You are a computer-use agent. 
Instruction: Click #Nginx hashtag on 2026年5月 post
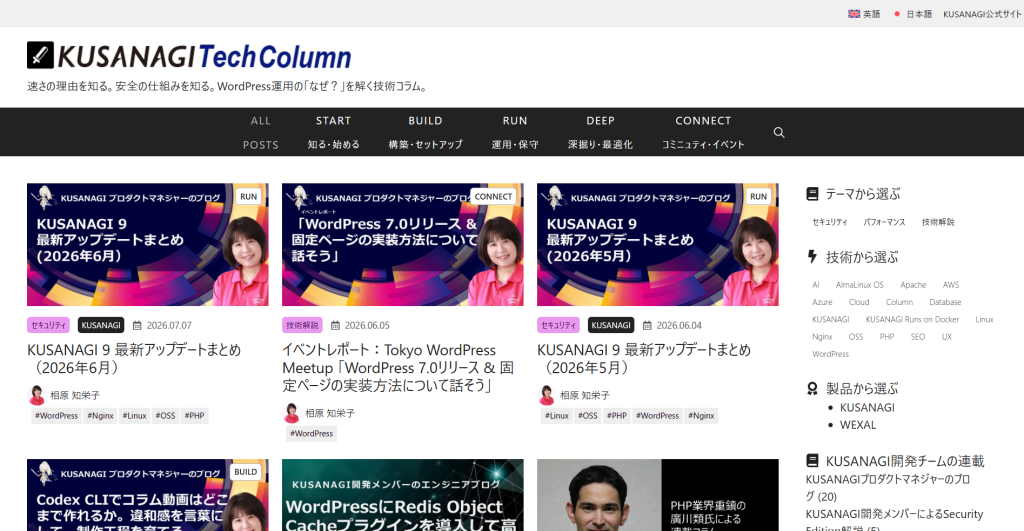tap(701, 416)
